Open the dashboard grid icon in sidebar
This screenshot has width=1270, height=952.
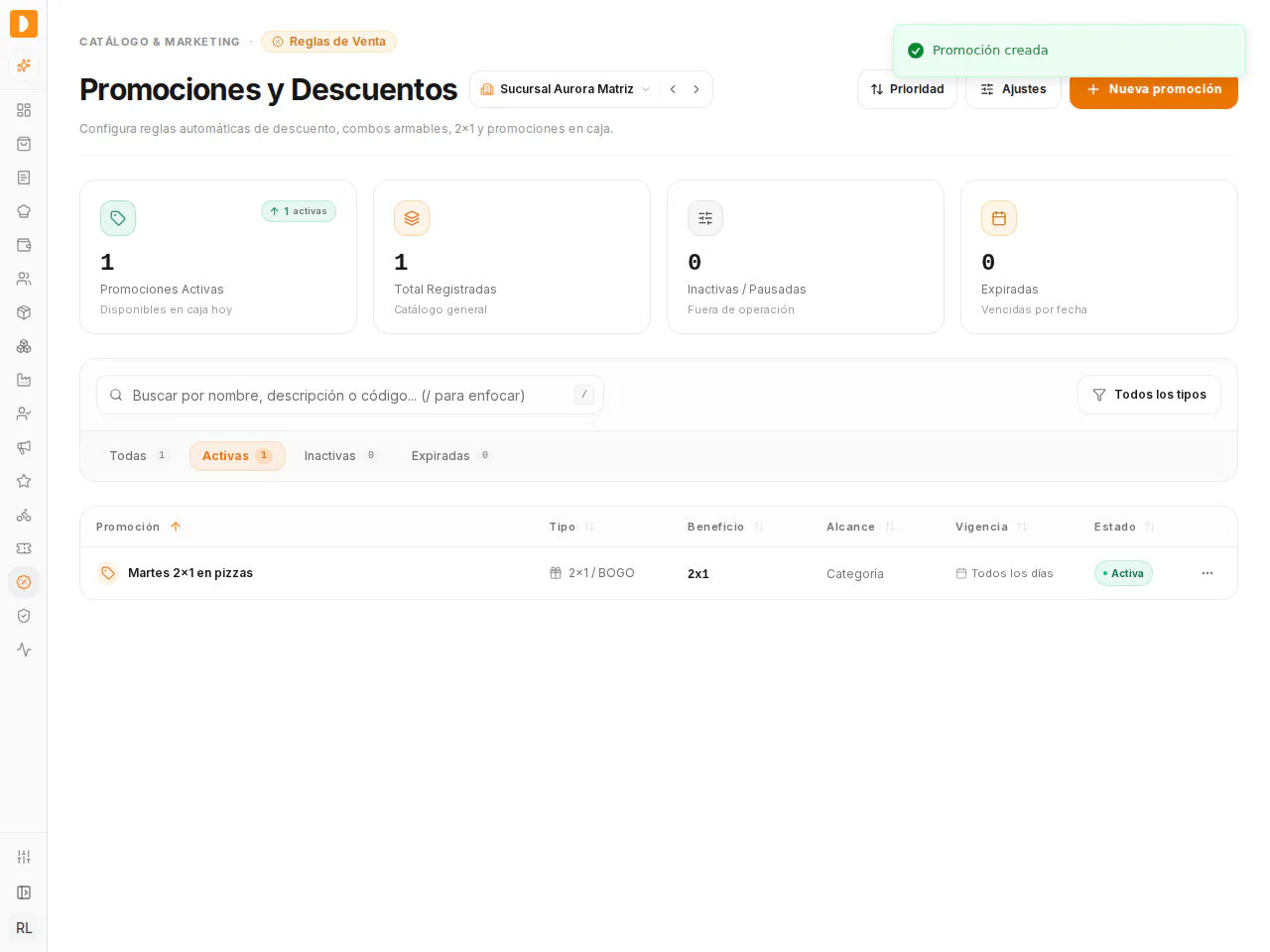pos(24,110)
